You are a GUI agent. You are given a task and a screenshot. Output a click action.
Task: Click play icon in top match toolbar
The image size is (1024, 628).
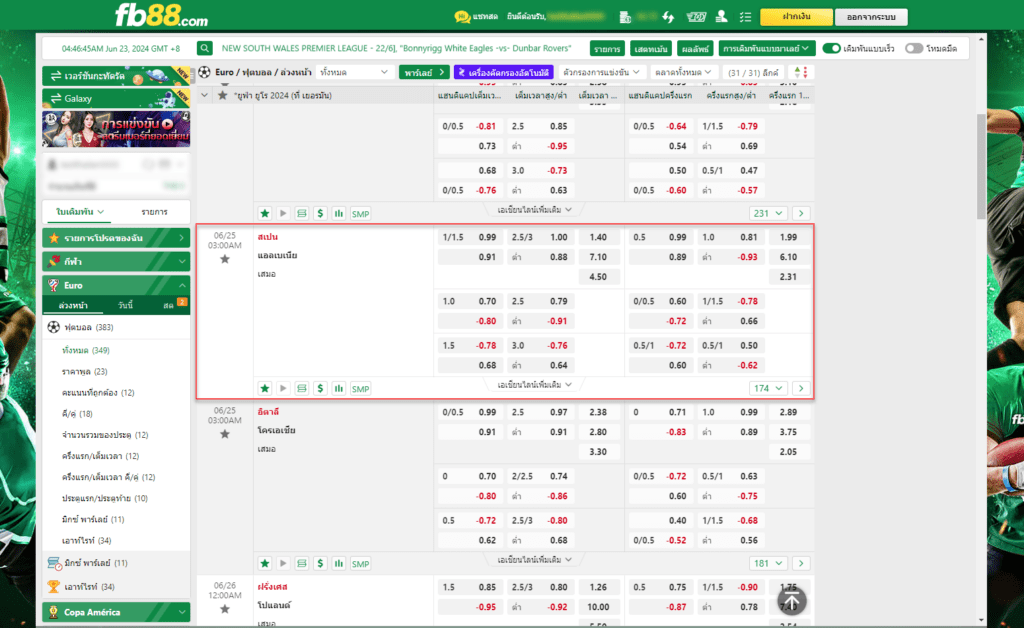(x=283, y=213)
